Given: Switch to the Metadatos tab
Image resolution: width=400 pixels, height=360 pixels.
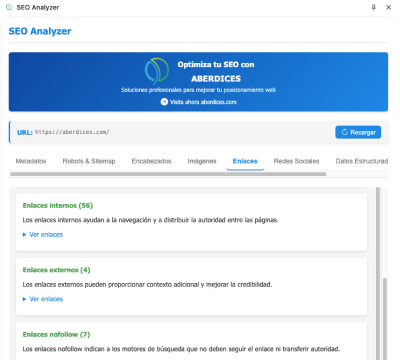Looking at the screenshot, I should pyautogui.click(x=31, y=161).
